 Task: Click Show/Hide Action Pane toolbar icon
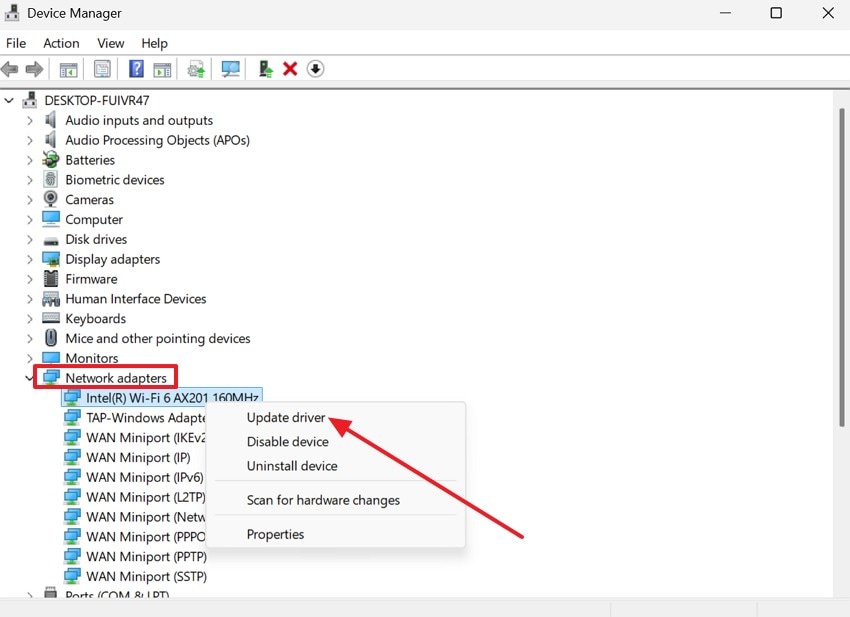[x=162, y=69]
